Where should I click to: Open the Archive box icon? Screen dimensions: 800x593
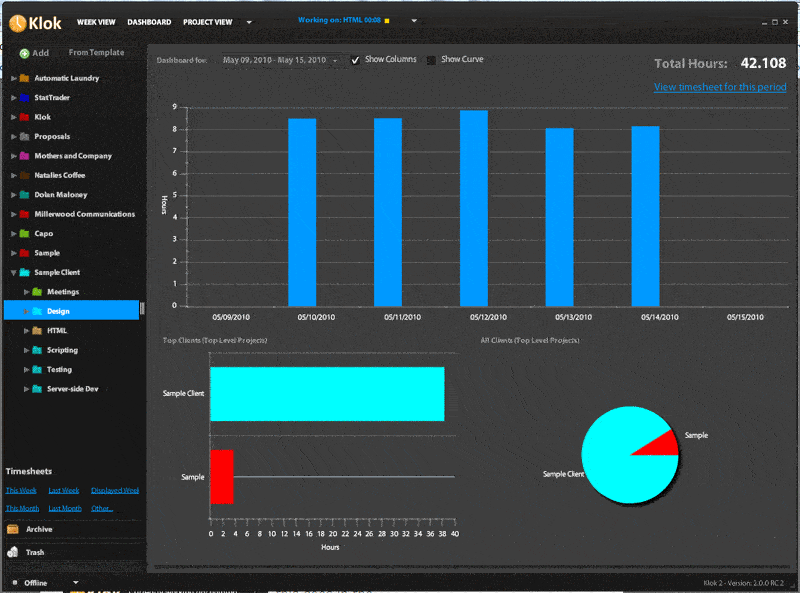(13, 530)
